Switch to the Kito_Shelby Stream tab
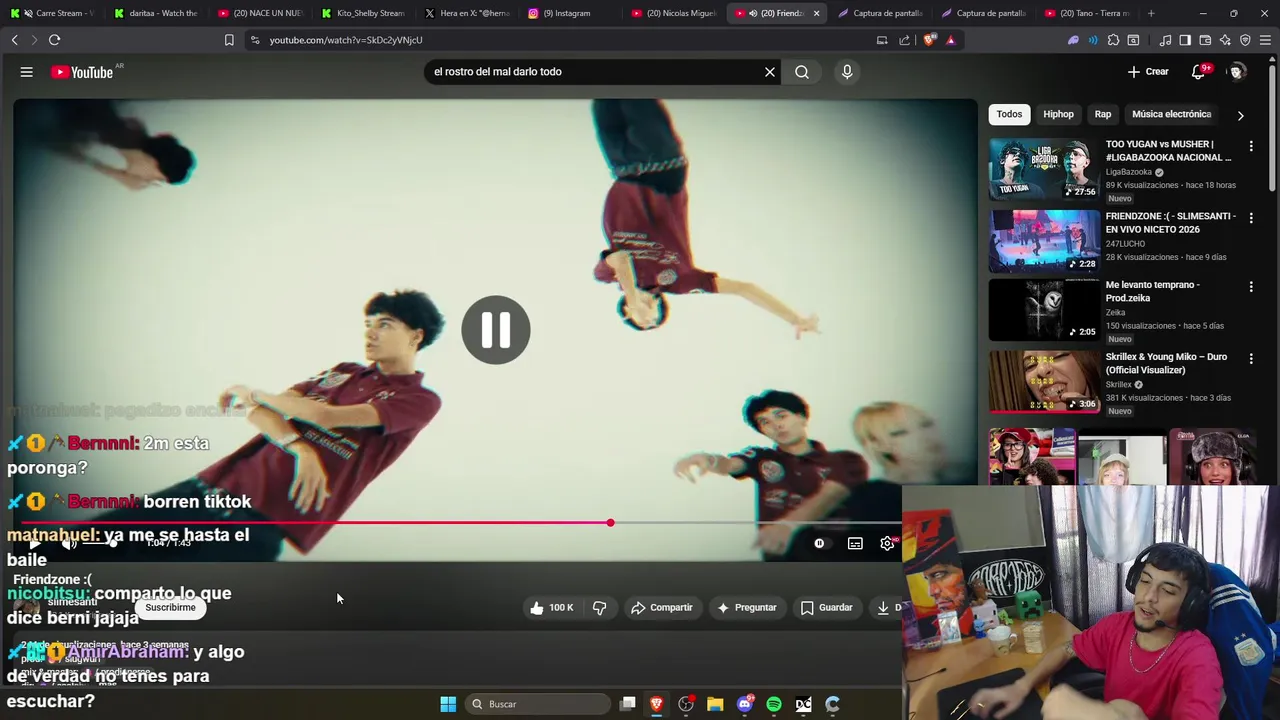The image size is (1280, 720). 362,13
